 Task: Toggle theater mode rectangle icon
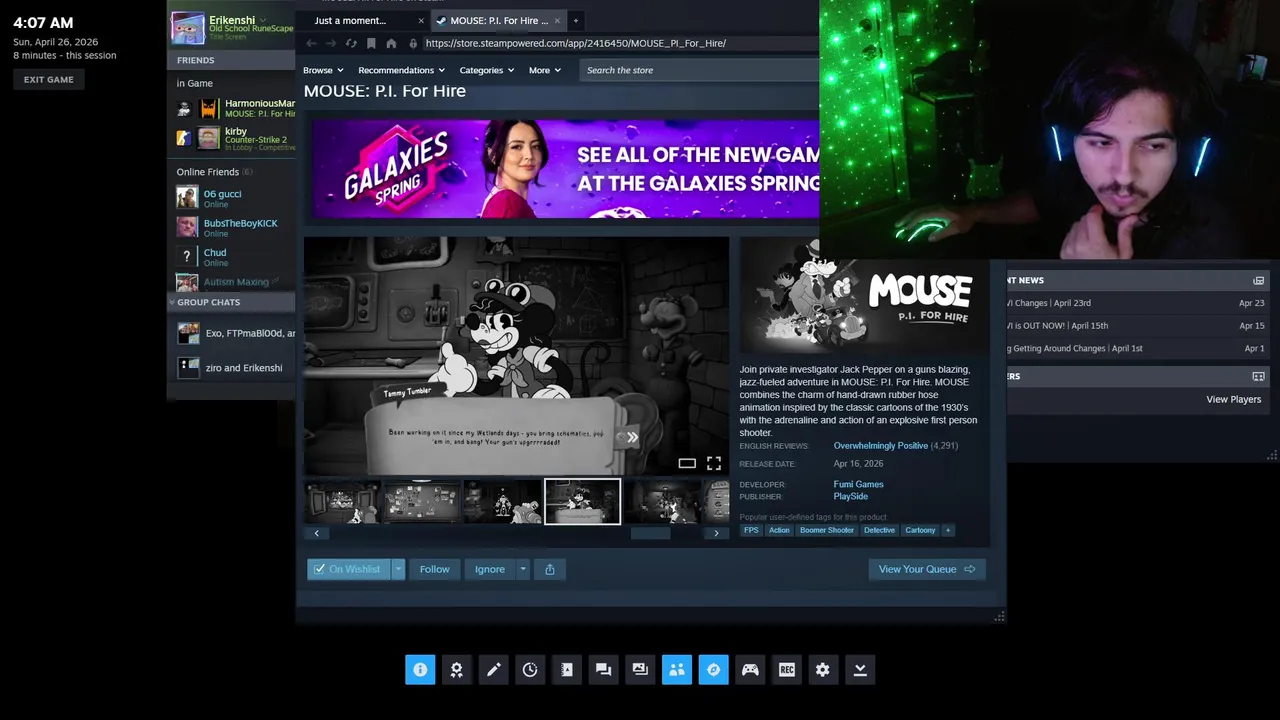687,463
